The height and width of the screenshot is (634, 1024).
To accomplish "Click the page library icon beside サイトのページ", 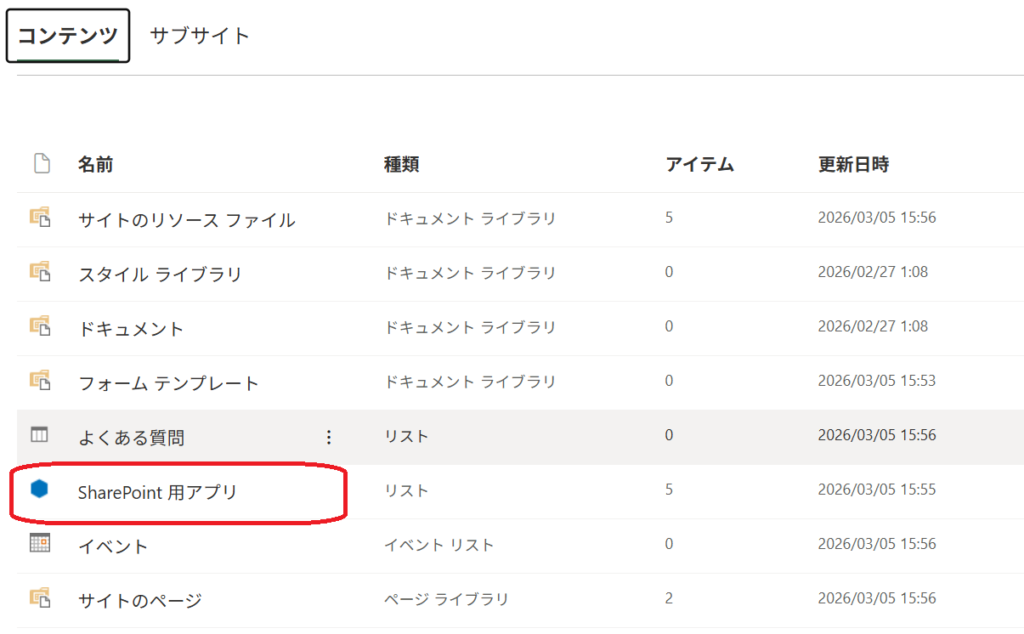I will click(x=40, y=598).
